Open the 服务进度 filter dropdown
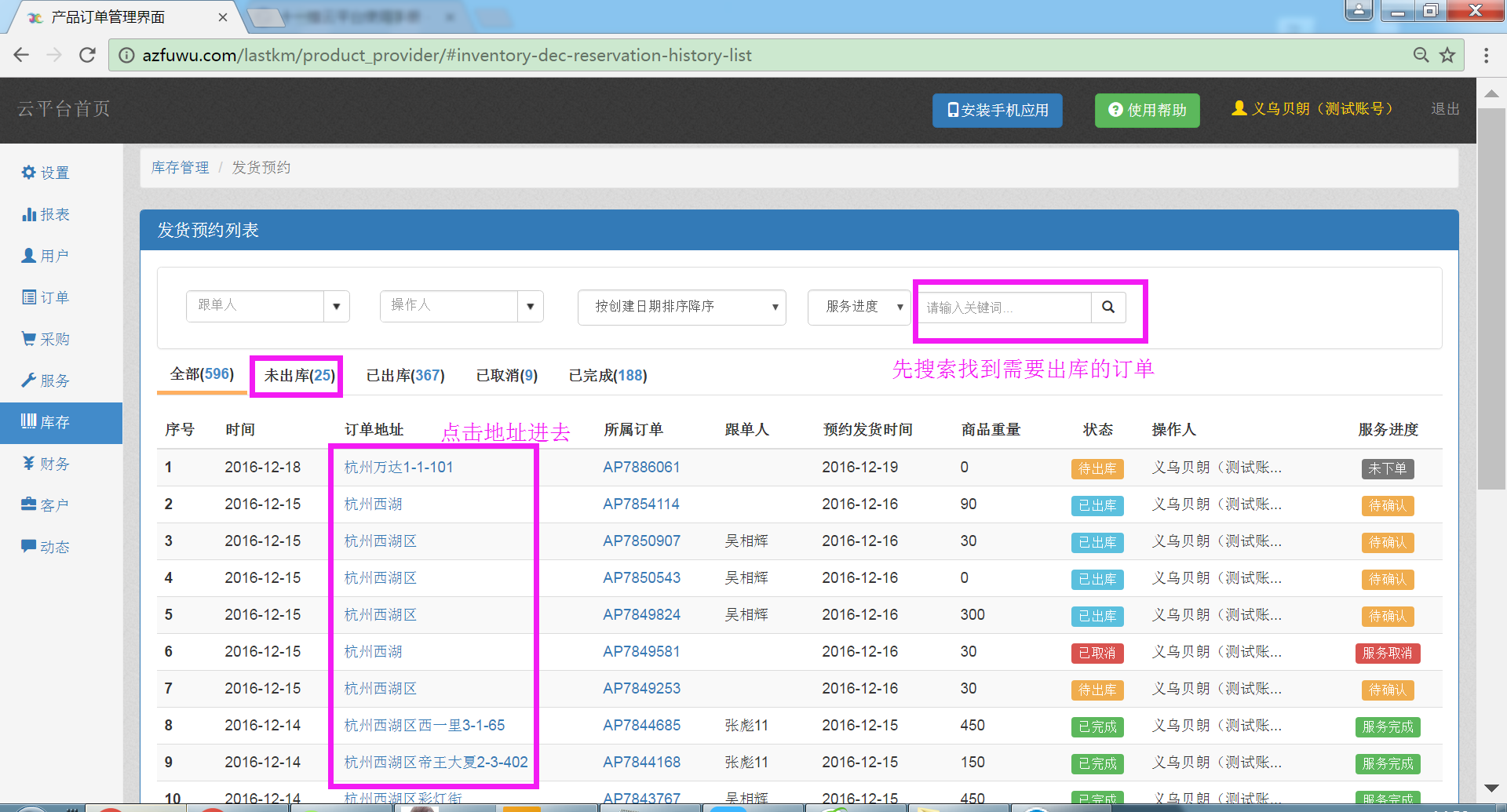 (x=859, y=307)
